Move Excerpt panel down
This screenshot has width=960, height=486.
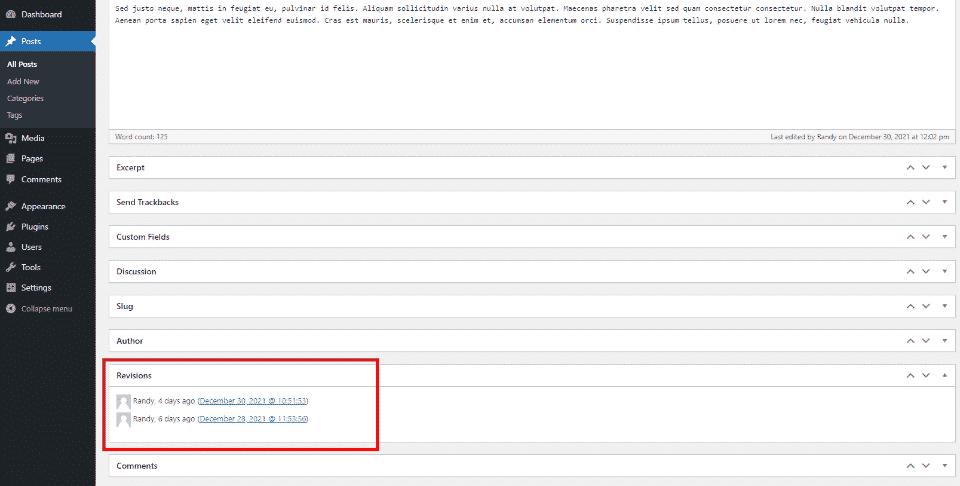(926, 168)
